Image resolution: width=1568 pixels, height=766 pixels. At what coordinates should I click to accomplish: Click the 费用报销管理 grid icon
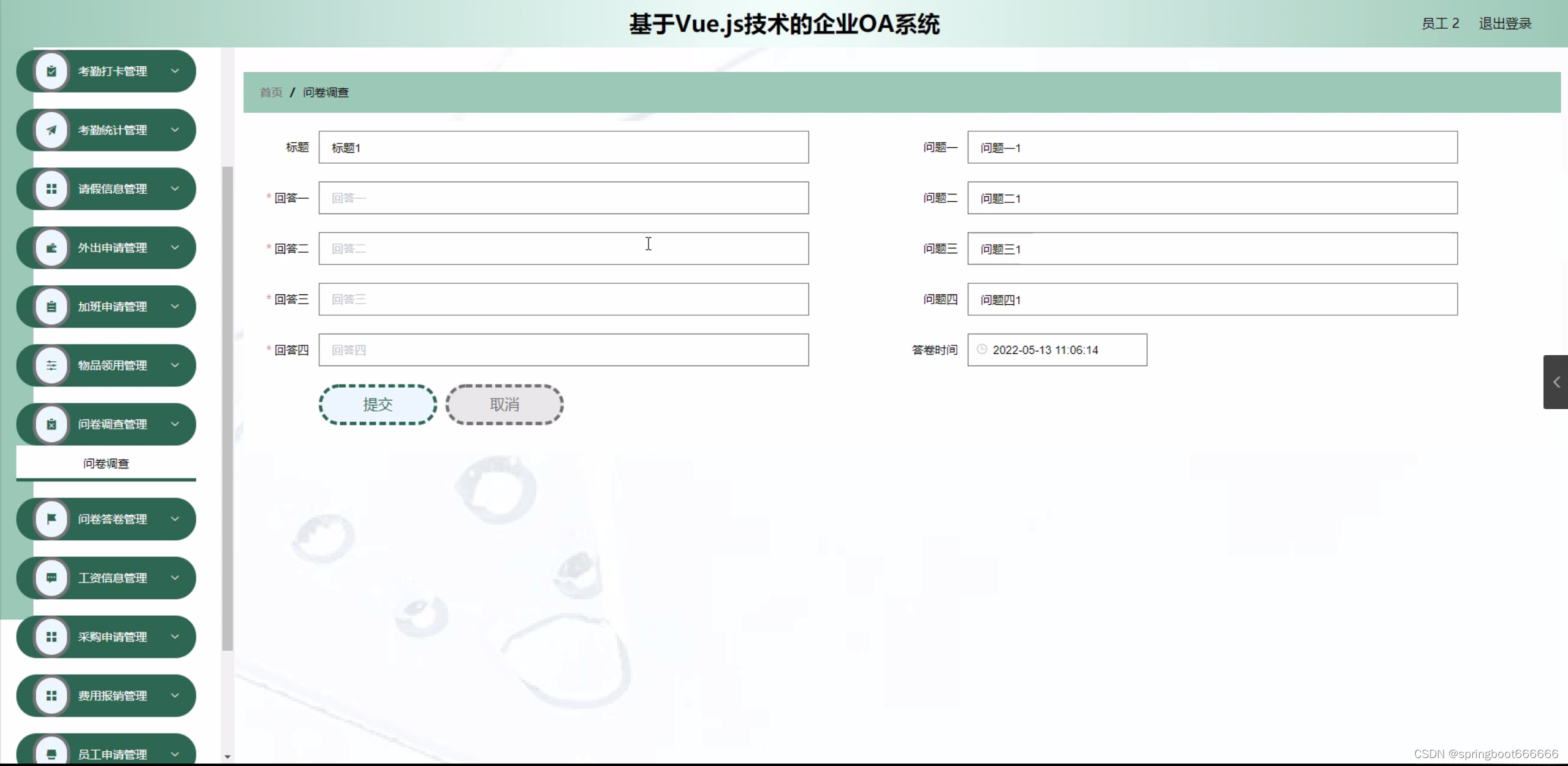click(x=51, y=695)
